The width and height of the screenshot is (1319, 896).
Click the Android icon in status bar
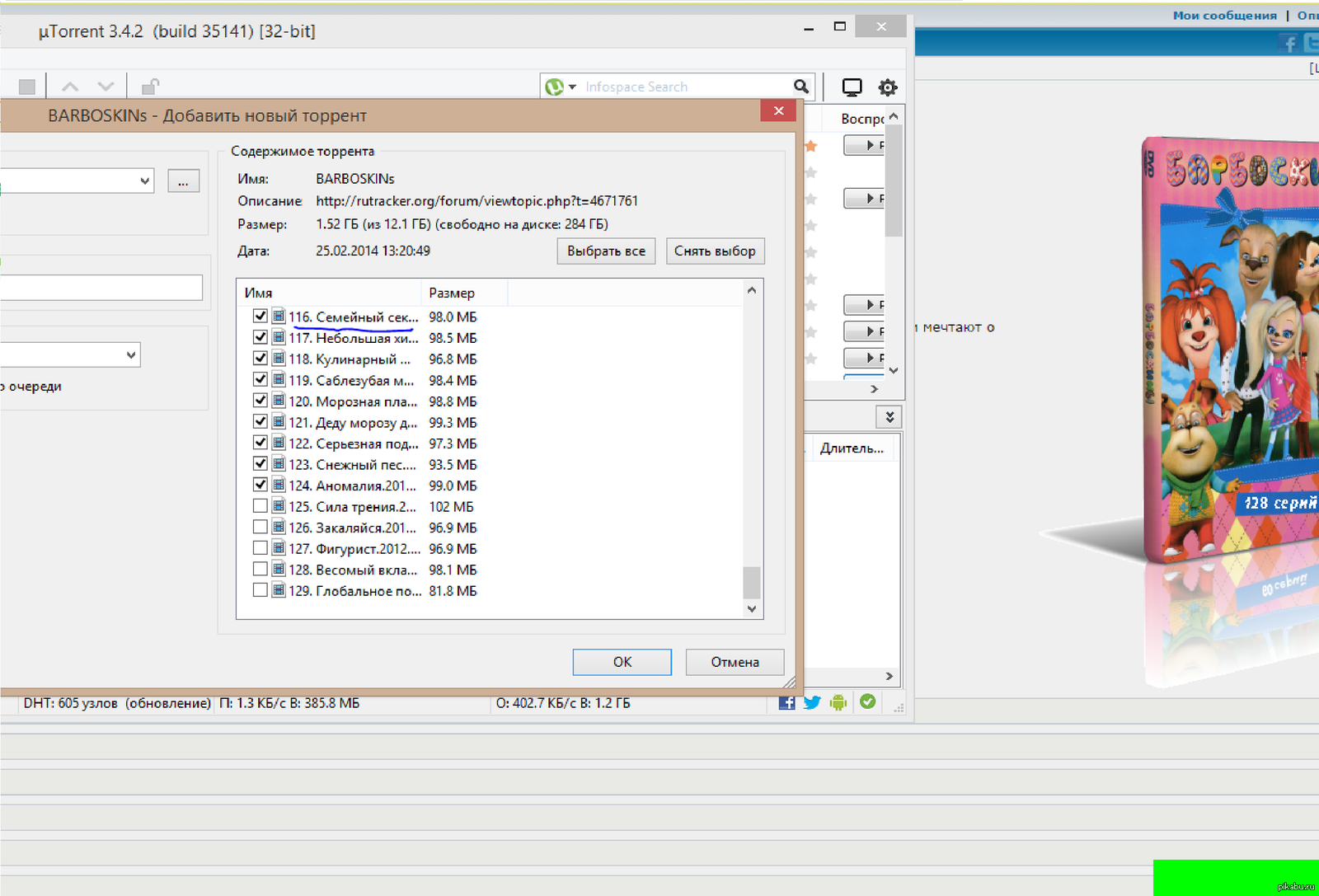(x=838, y=702)
